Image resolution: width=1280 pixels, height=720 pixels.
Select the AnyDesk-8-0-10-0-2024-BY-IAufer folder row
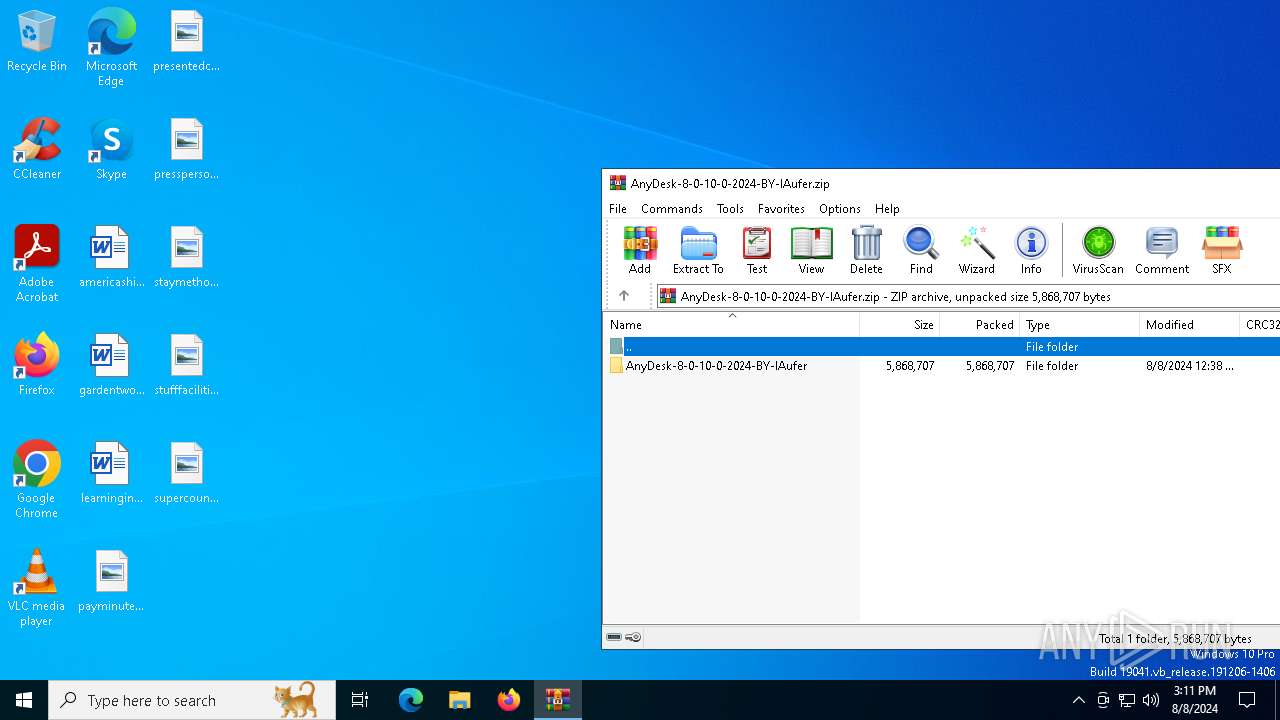[x=941, y=366]
